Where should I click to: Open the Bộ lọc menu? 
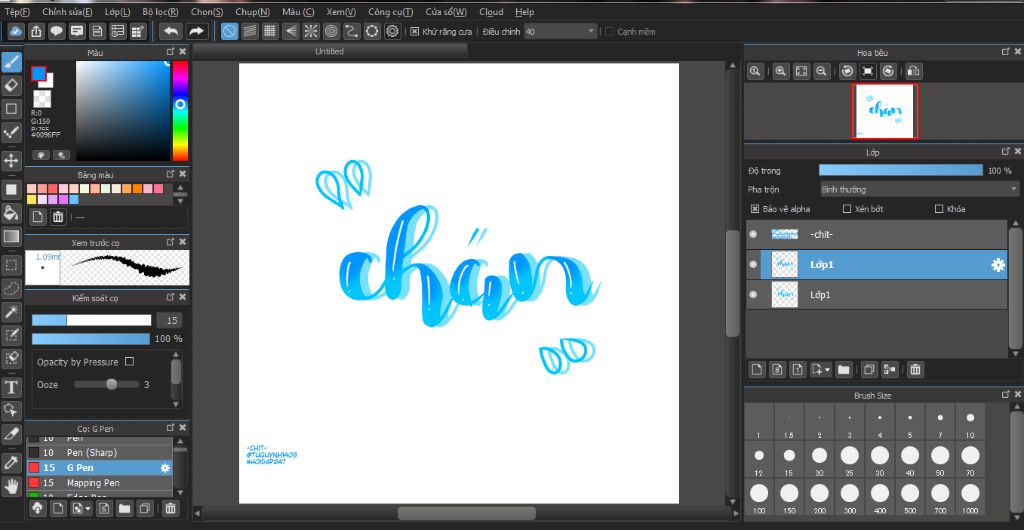pyautogui.click(x=160, y=12)
